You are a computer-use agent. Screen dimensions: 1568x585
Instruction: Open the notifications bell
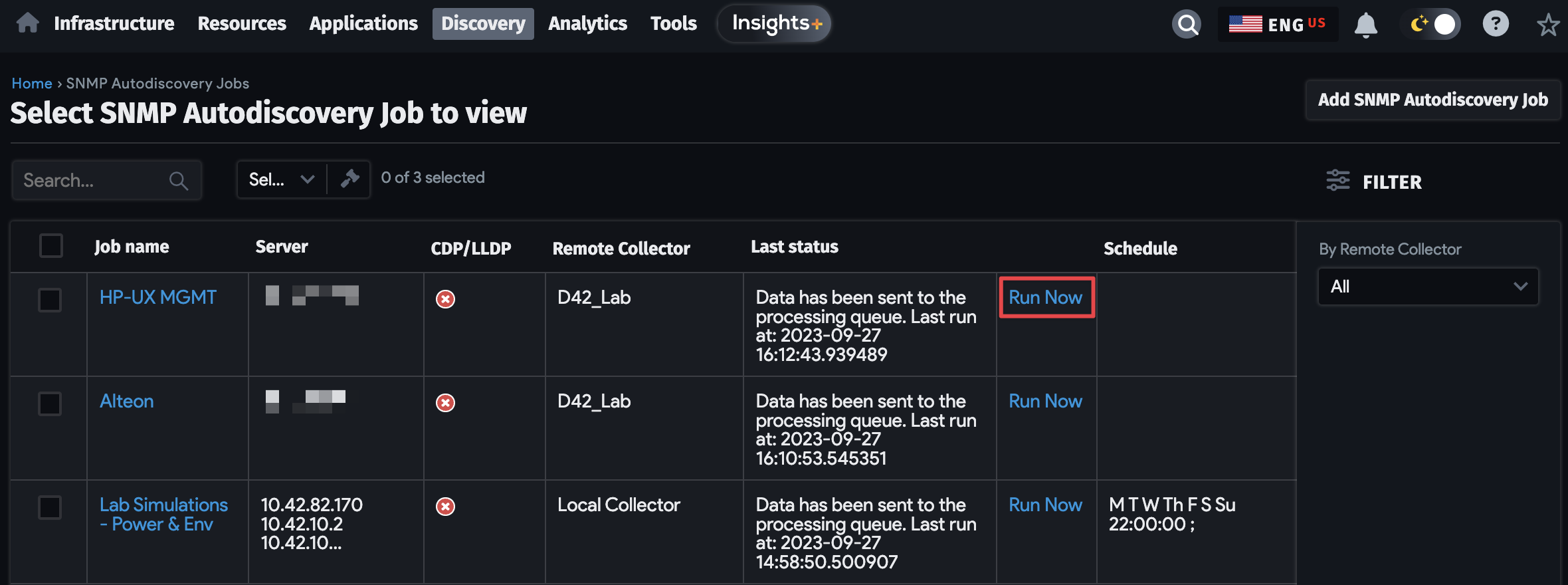tap(1365, 25)
